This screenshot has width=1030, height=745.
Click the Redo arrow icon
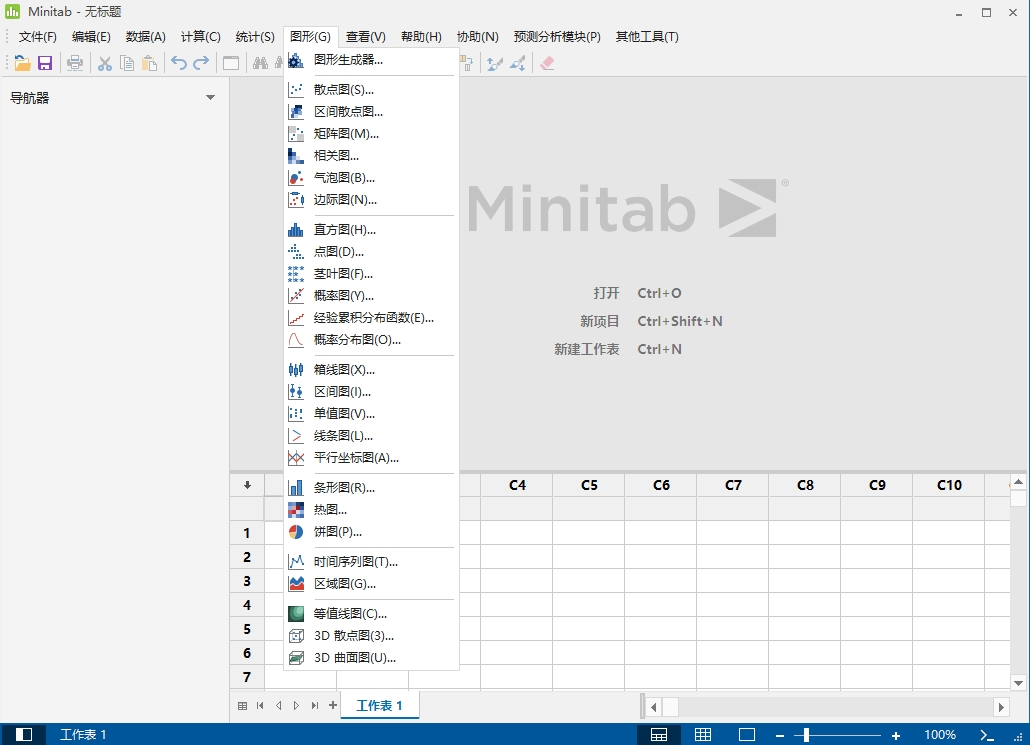(x=201, y=63)
